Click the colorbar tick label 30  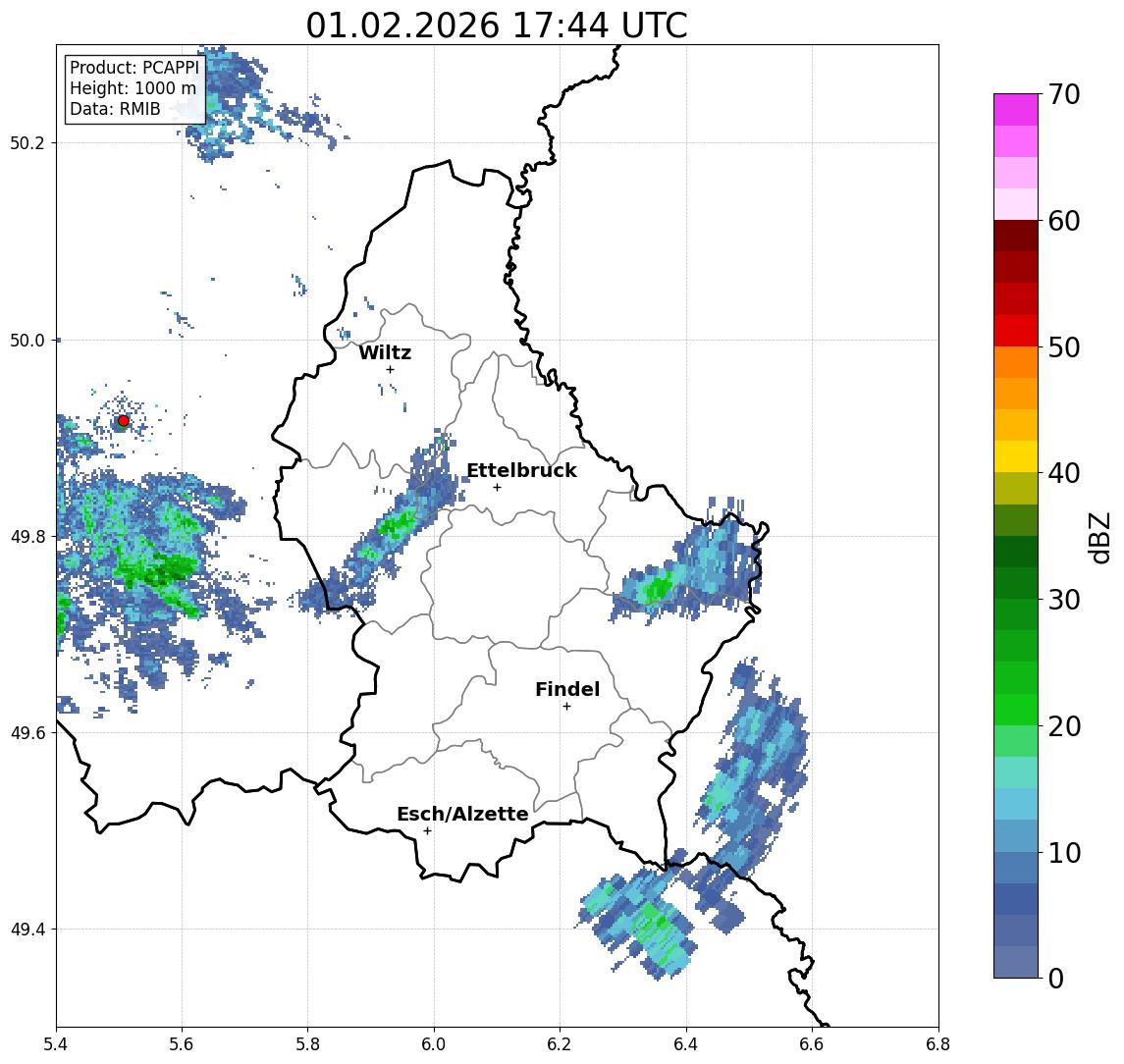click(x=1064, y=600)
